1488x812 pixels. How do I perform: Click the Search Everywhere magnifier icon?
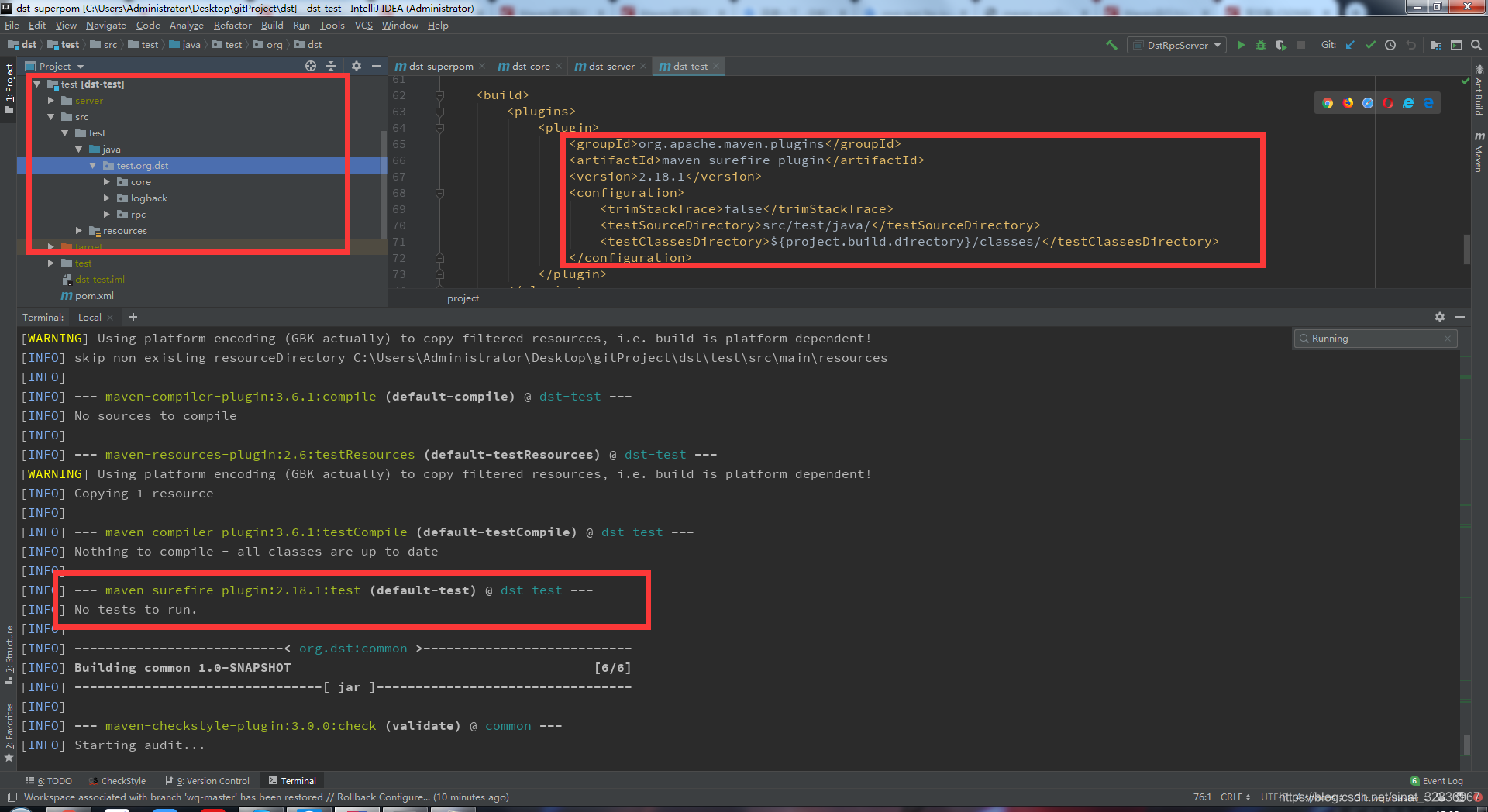tap(1476, 45)
